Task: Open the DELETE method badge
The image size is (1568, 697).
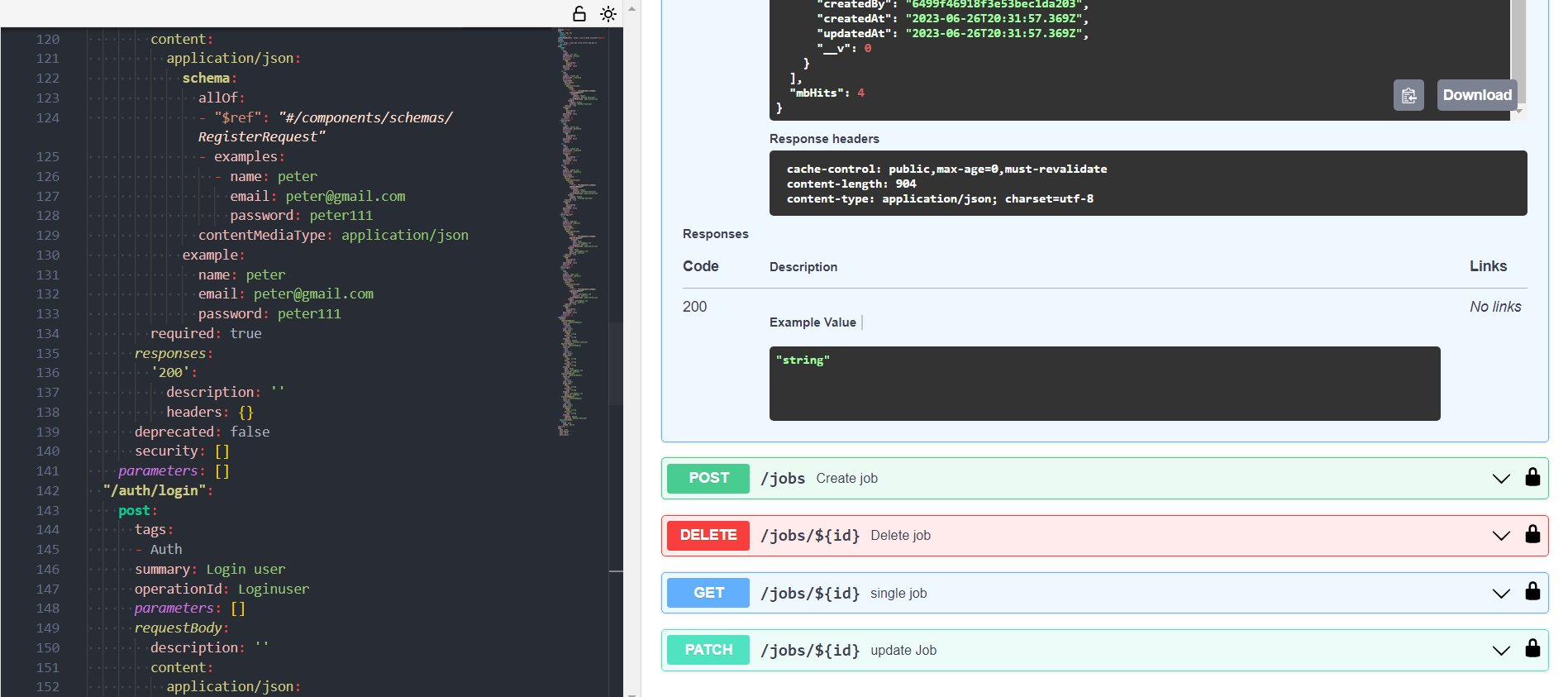Action: [708, 535]
